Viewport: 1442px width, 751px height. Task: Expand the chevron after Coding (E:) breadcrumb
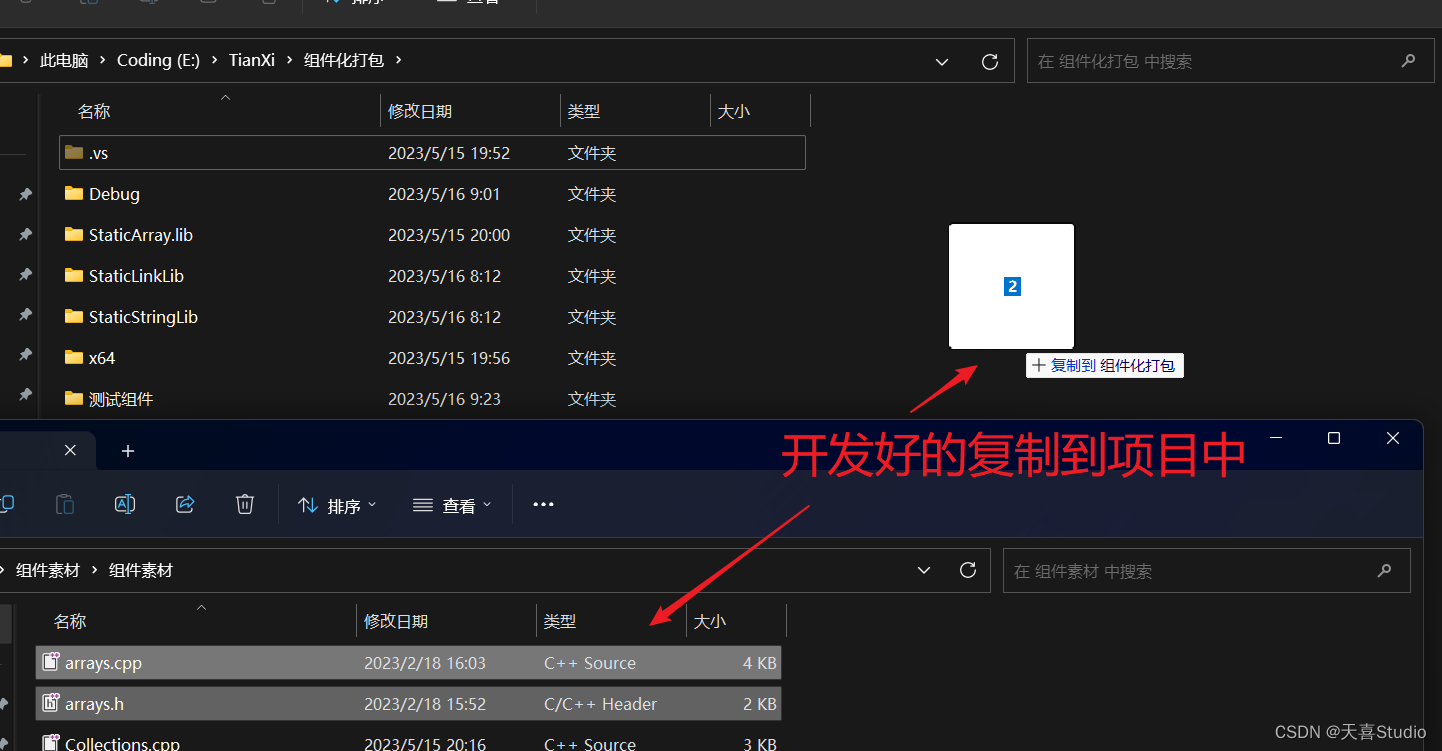click(213, 60)
